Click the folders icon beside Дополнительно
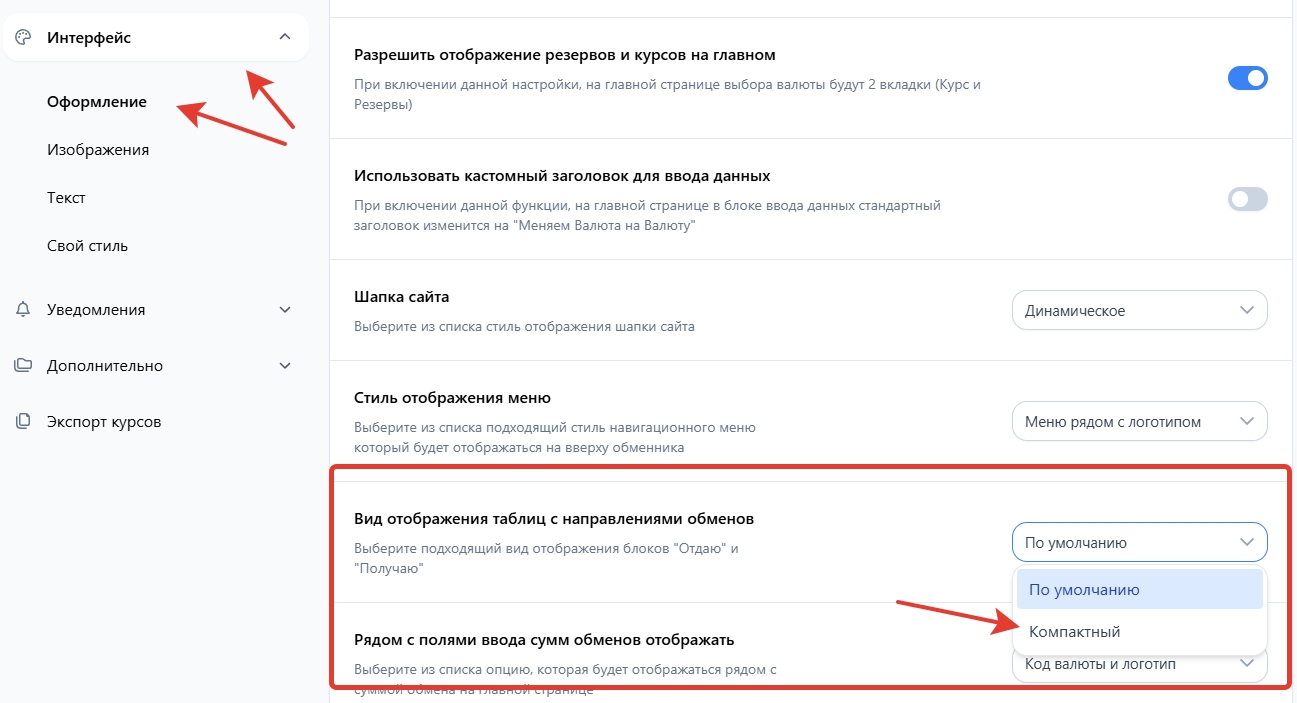1297x703 pixels. click(x=23, y=366)
